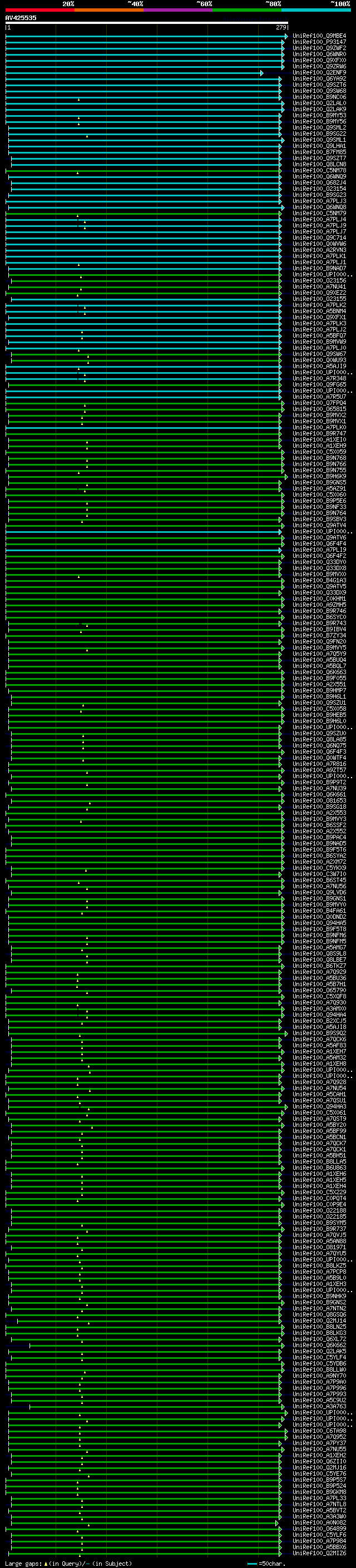356x1568 pixels.
Task: Open hit UniRef100_Q6YA92
Action: (319, 78)
